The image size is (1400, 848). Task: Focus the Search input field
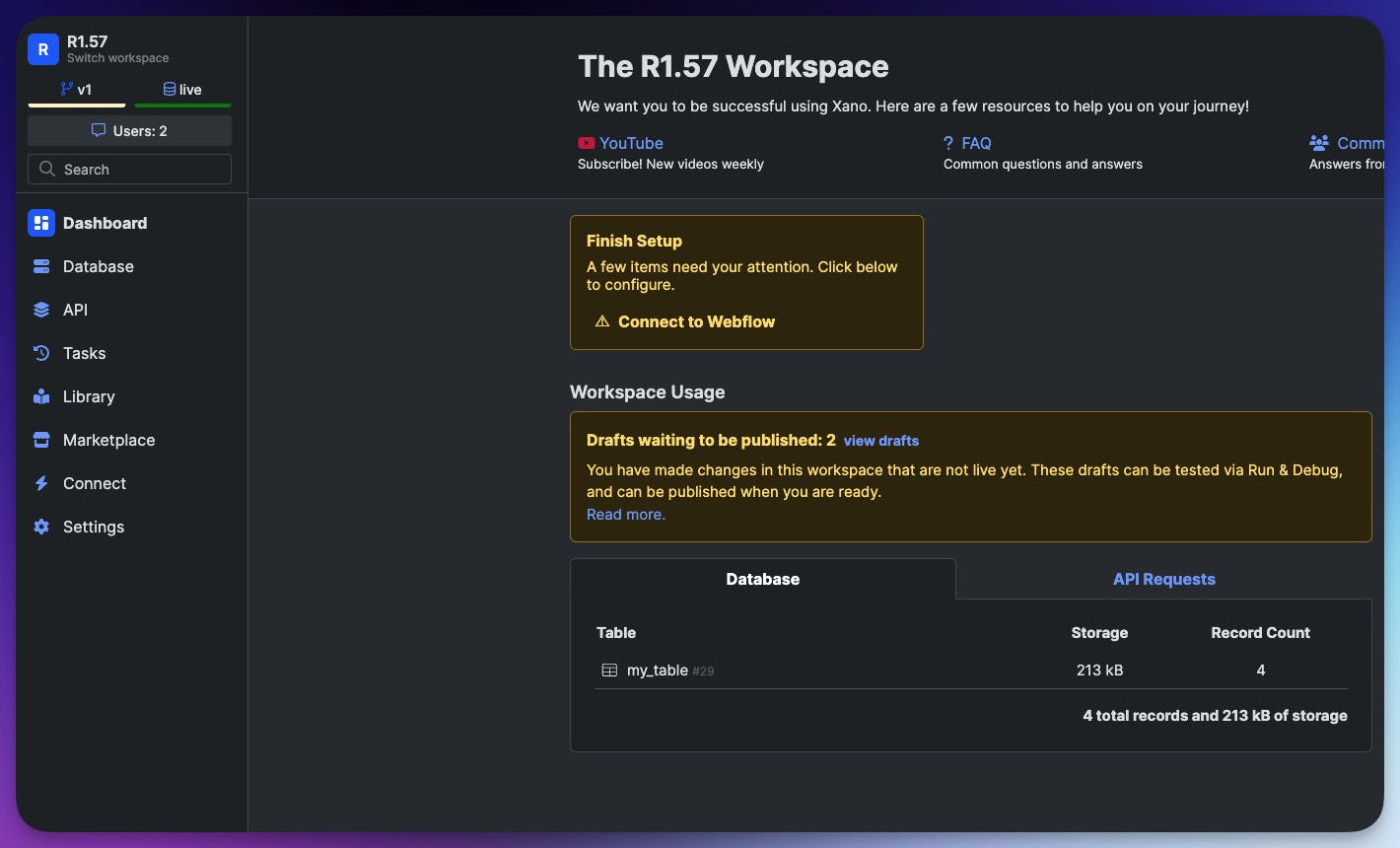click(x=129, y=169)
